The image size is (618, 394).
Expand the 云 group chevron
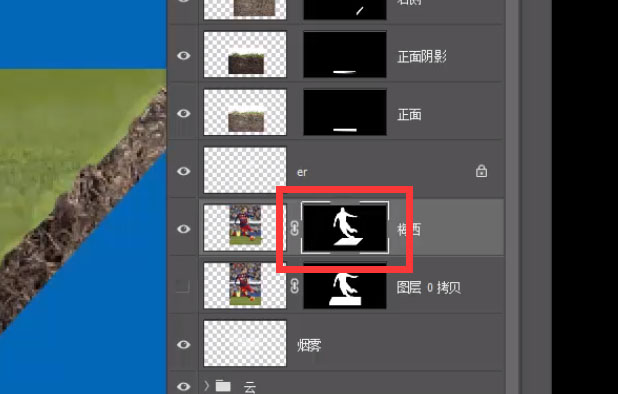207,386
